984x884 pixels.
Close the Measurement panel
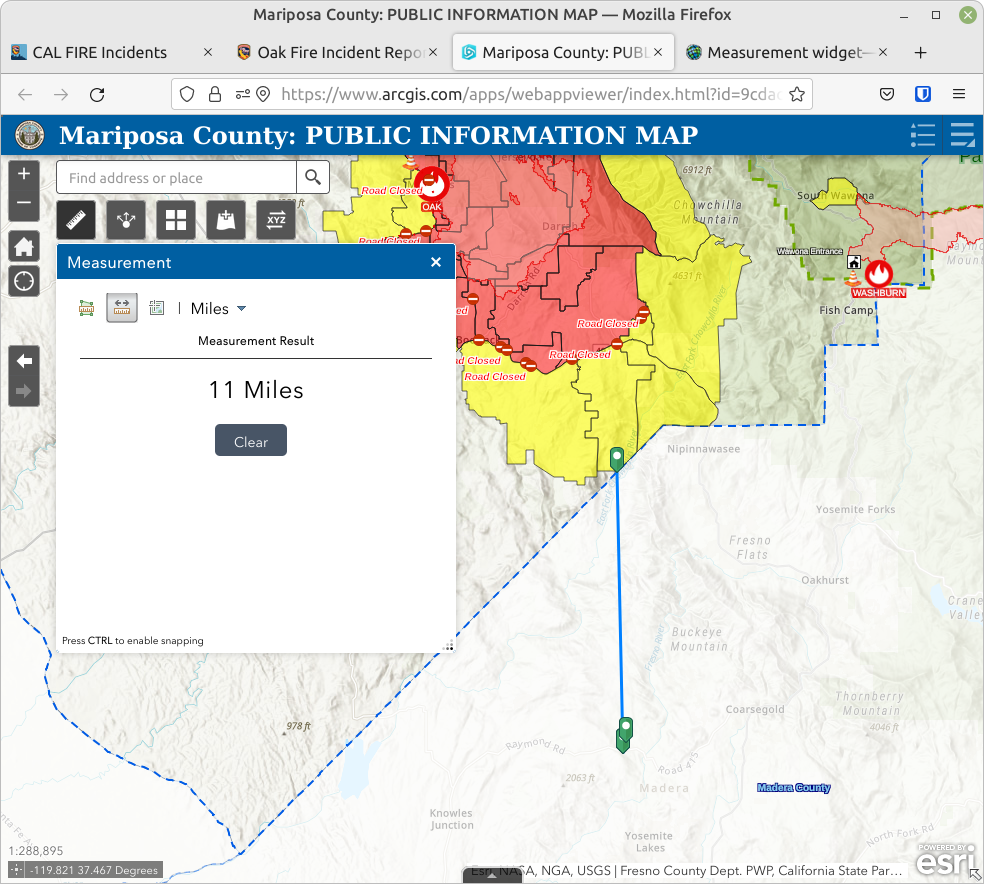pyautogui.click(x=436, y=262)
